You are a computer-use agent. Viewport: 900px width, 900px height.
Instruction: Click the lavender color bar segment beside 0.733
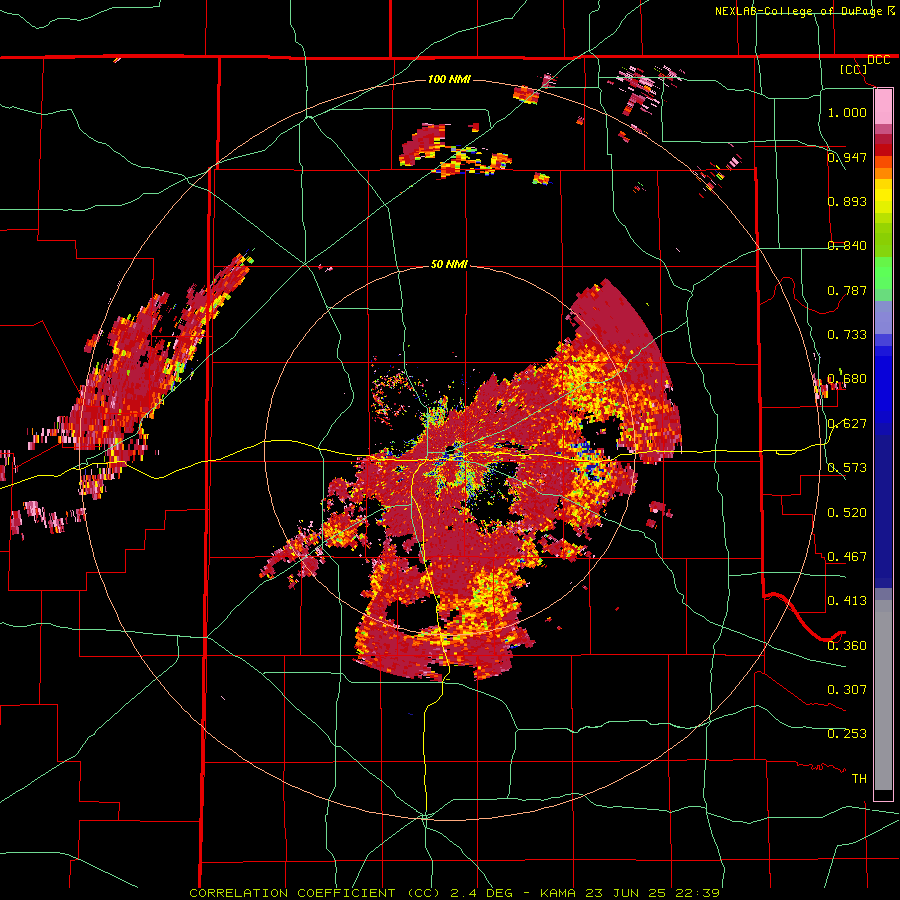point(883,317)
